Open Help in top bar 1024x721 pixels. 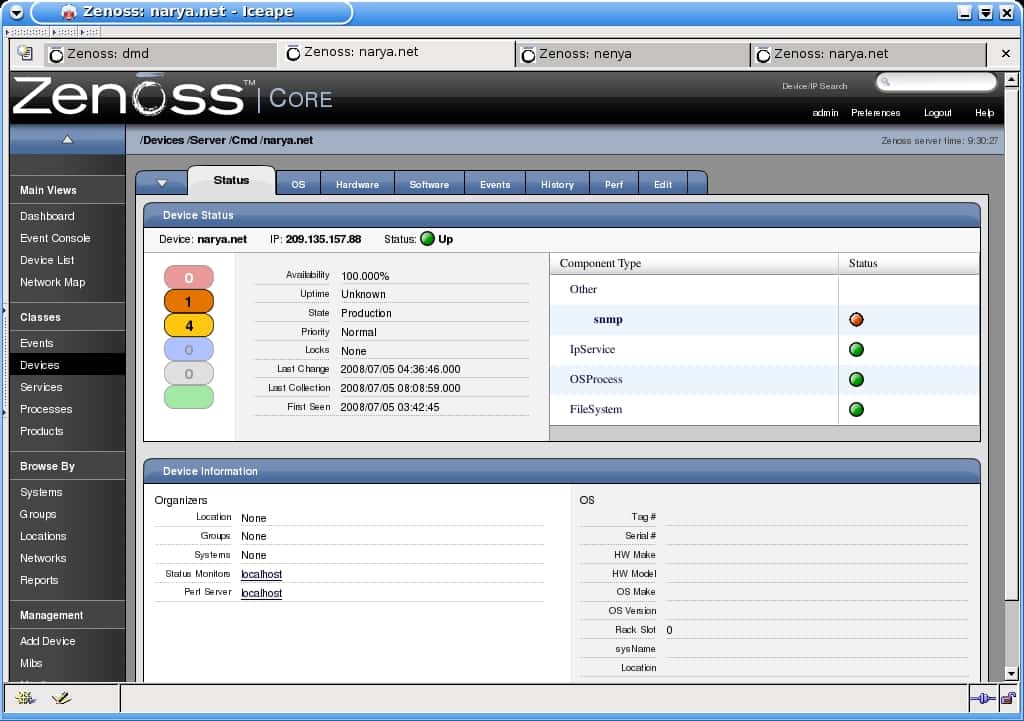tap(984, 113)
